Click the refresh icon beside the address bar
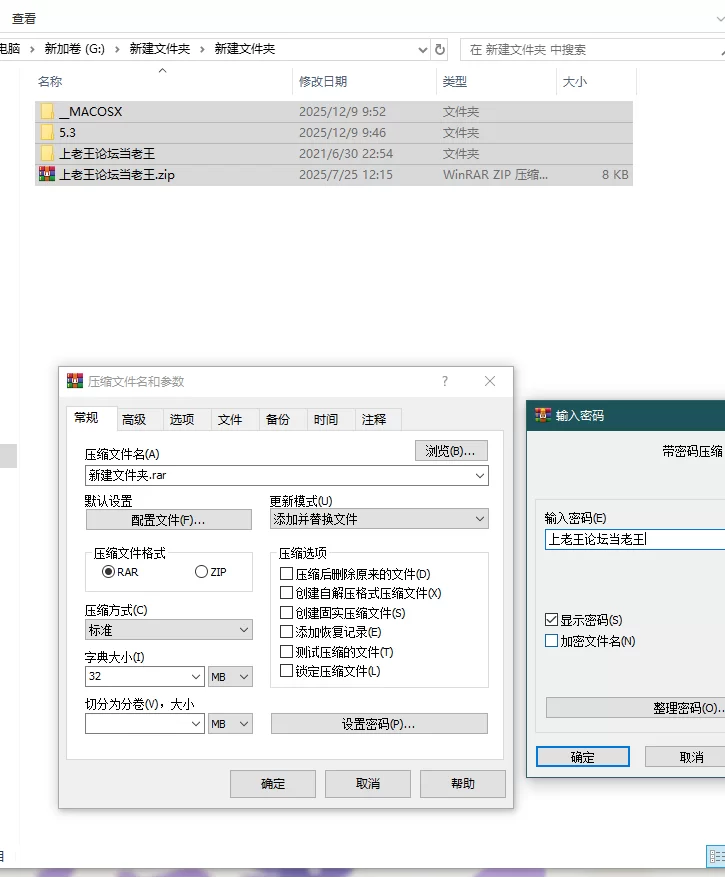 pyautogui.click(x=440, y=50)
